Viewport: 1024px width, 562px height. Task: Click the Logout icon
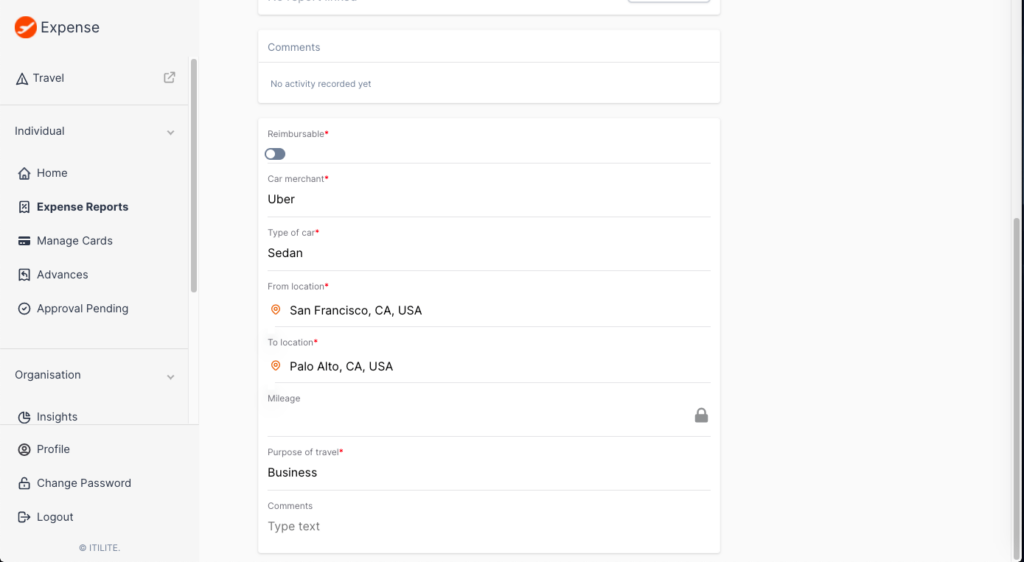(x=24, y=517)
